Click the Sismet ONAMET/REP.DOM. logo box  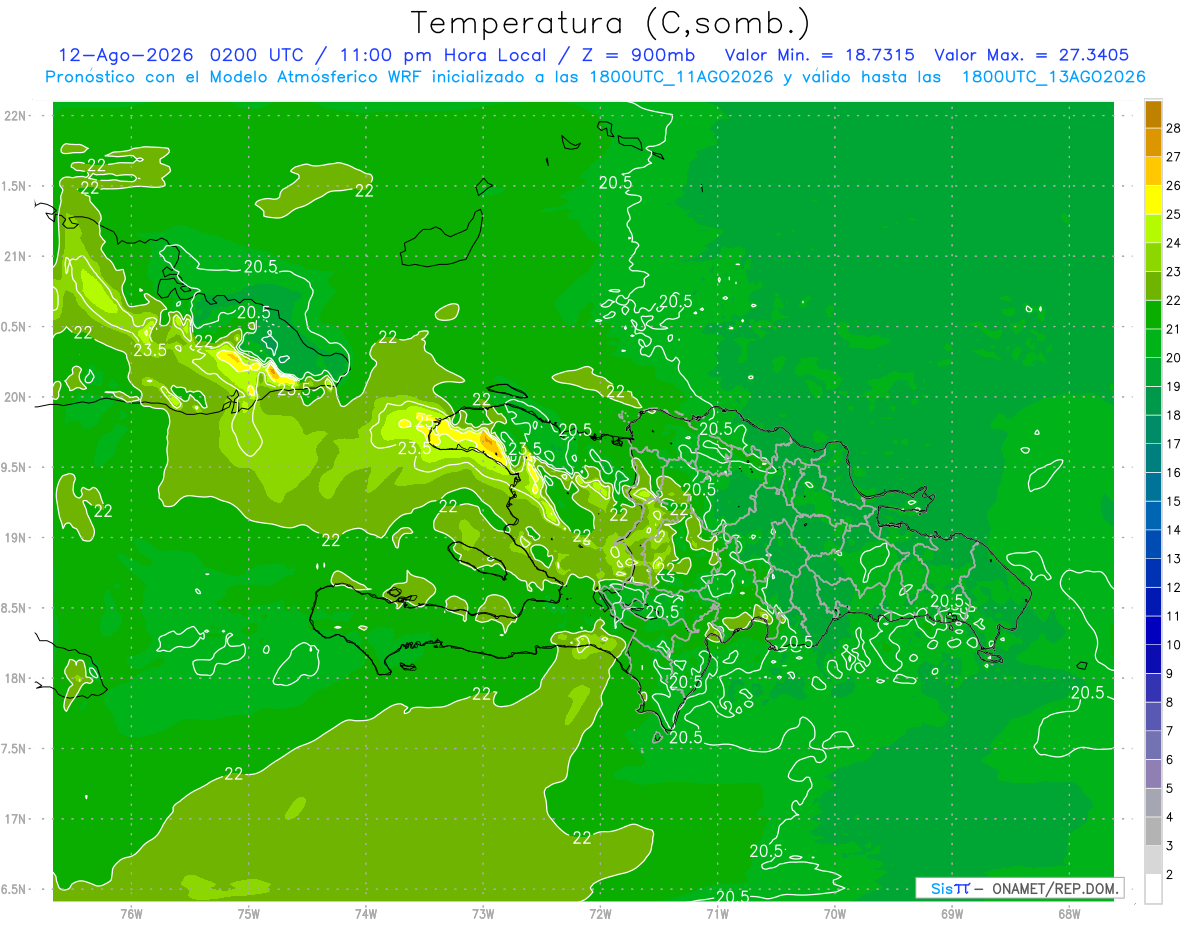coord(1019,888)
